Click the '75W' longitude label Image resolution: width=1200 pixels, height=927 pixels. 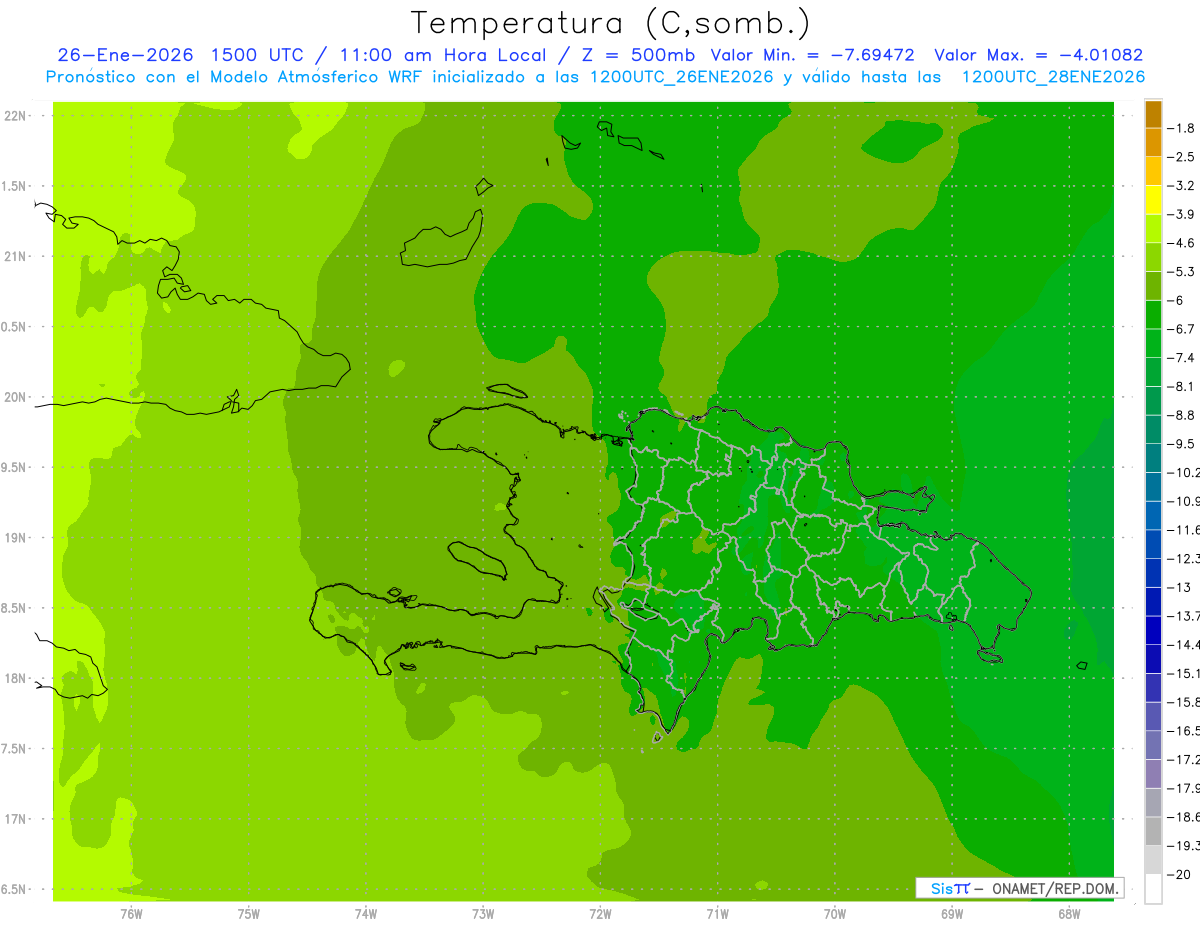249,913
